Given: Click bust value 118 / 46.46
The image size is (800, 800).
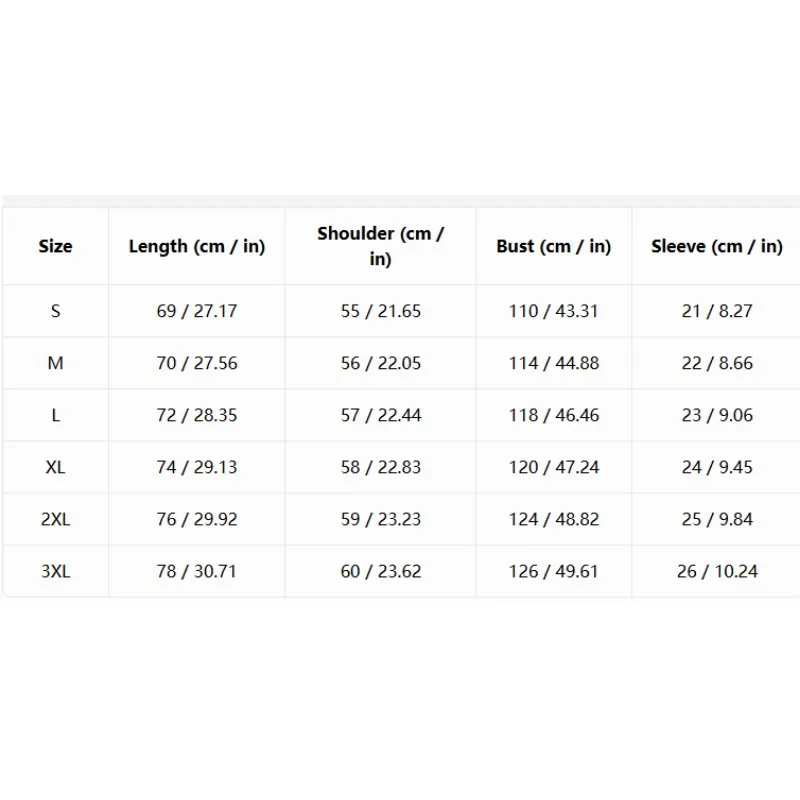Looking at the screenshot, I should pos(554,415).
